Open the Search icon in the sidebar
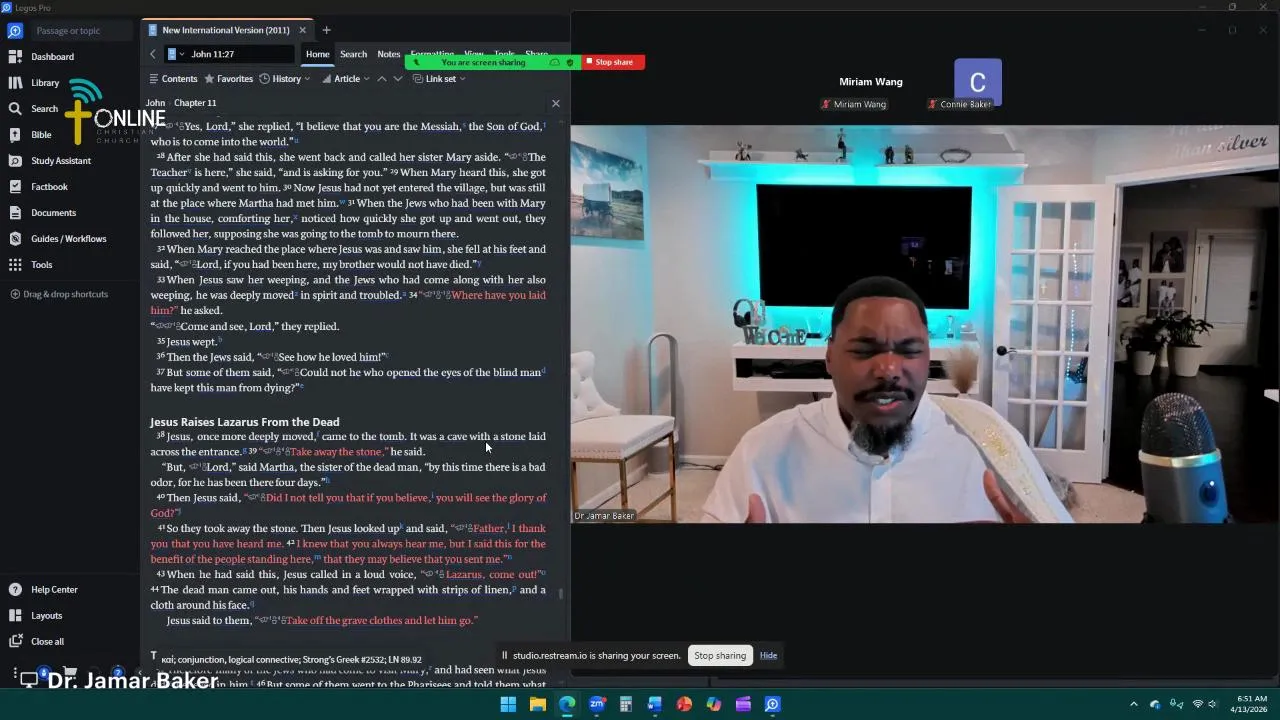This screenshot has height=720, width=1280. tap(15, 109)
